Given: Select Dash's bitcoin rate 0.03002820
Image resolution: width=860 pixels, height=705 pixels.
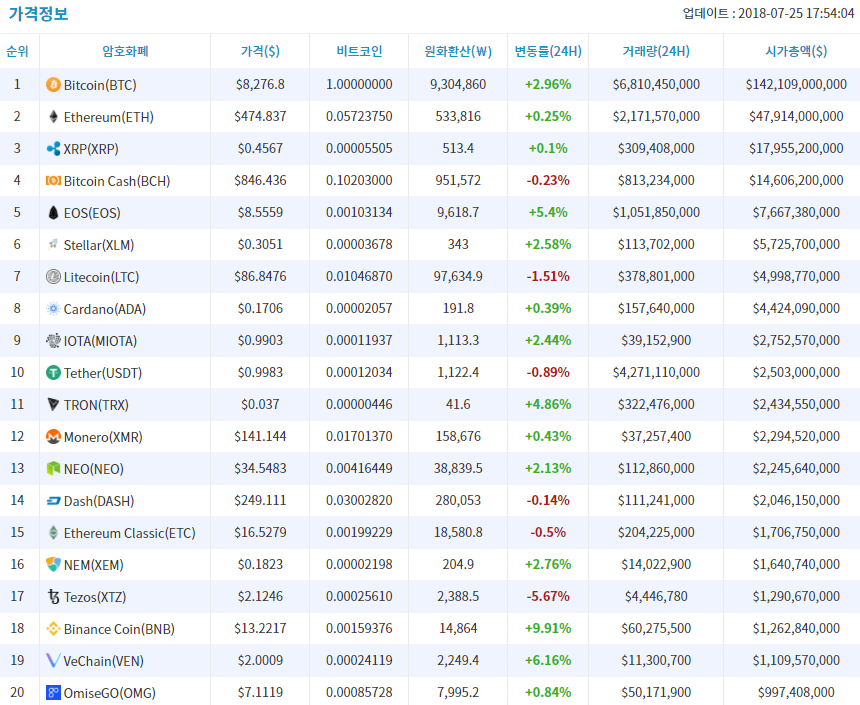Looking at the screenshot, I should [x=359, y=500].
